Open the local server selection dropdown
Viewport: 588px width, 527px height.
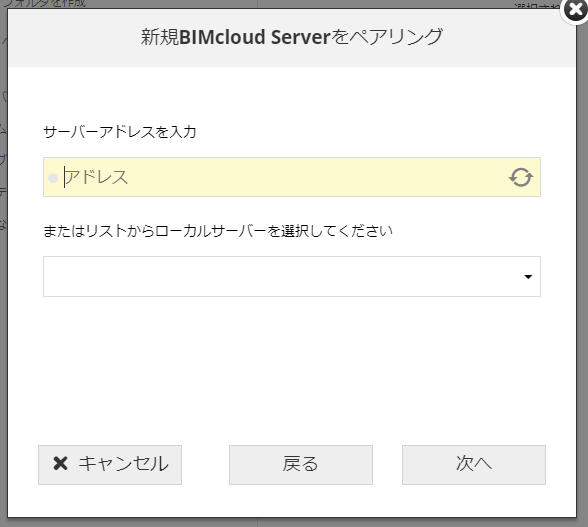[x=292, y=276]
